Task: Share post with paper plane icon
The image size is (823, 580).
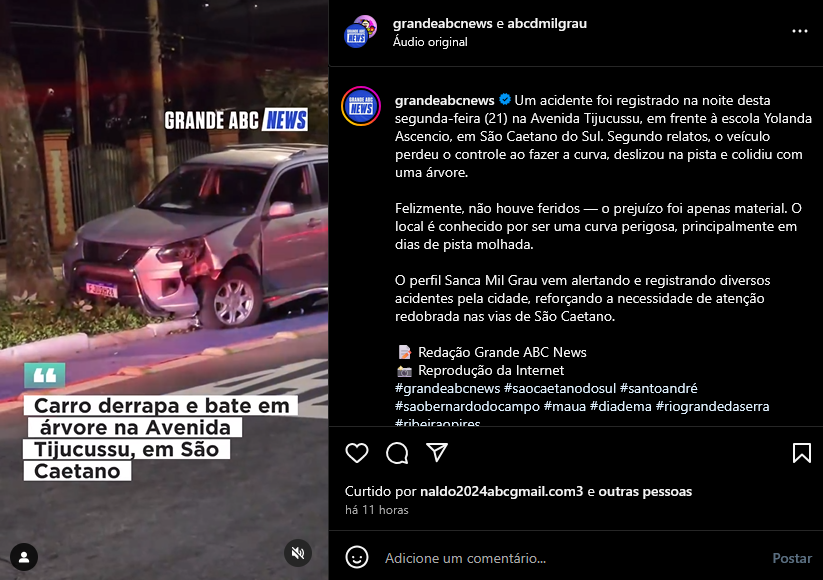Action: [437, 452]
